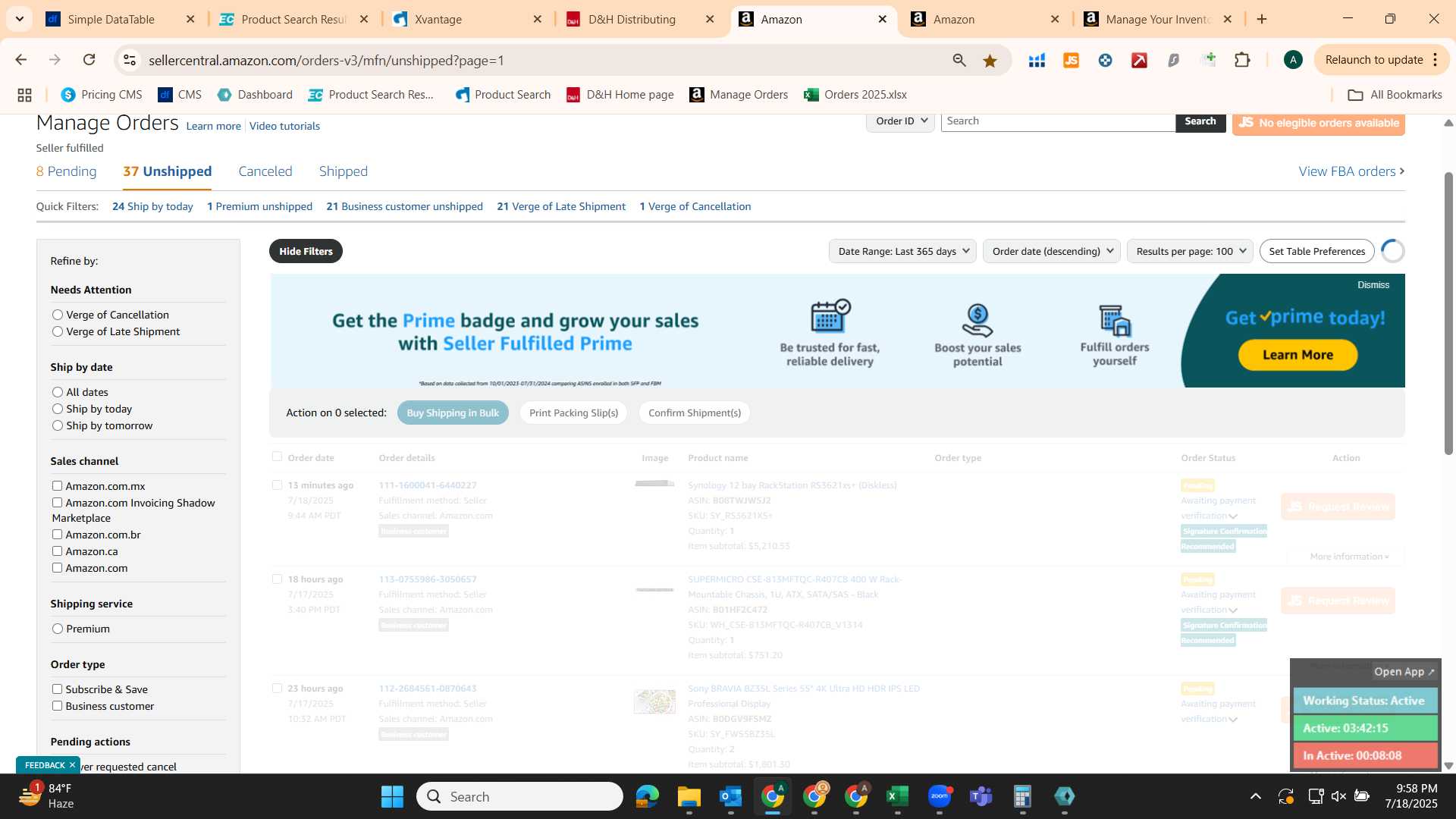This screenshot has height=819, width=1456.
Task: Open View FBA orders link
Action: [1351, 171]
